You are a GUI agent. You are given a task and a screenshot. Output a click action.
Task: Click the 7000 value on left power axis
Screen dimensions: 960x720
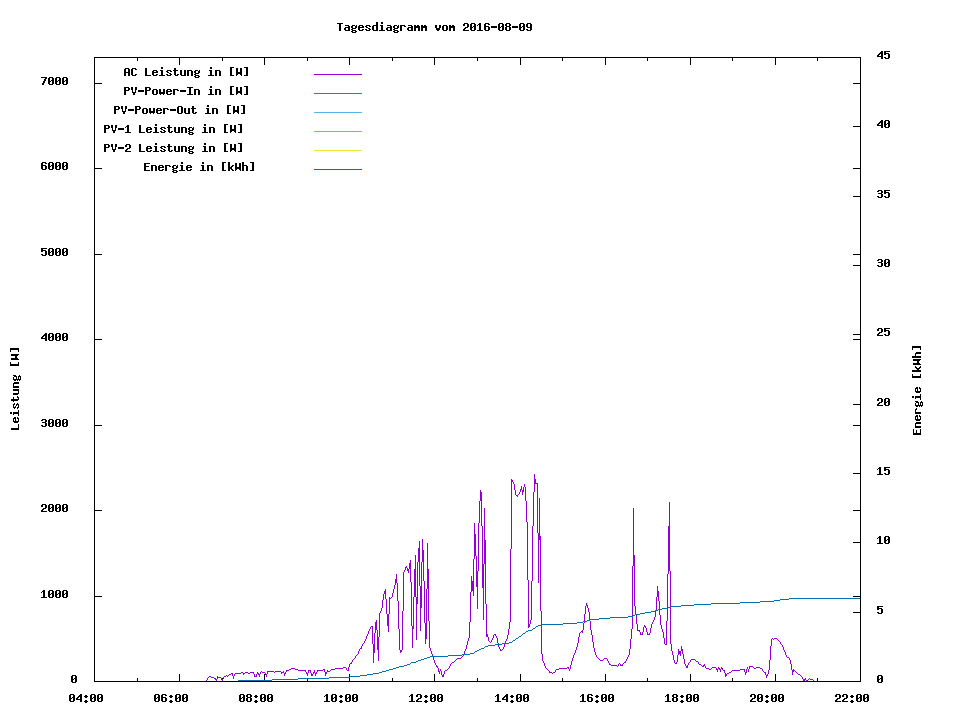pos(55,82)
